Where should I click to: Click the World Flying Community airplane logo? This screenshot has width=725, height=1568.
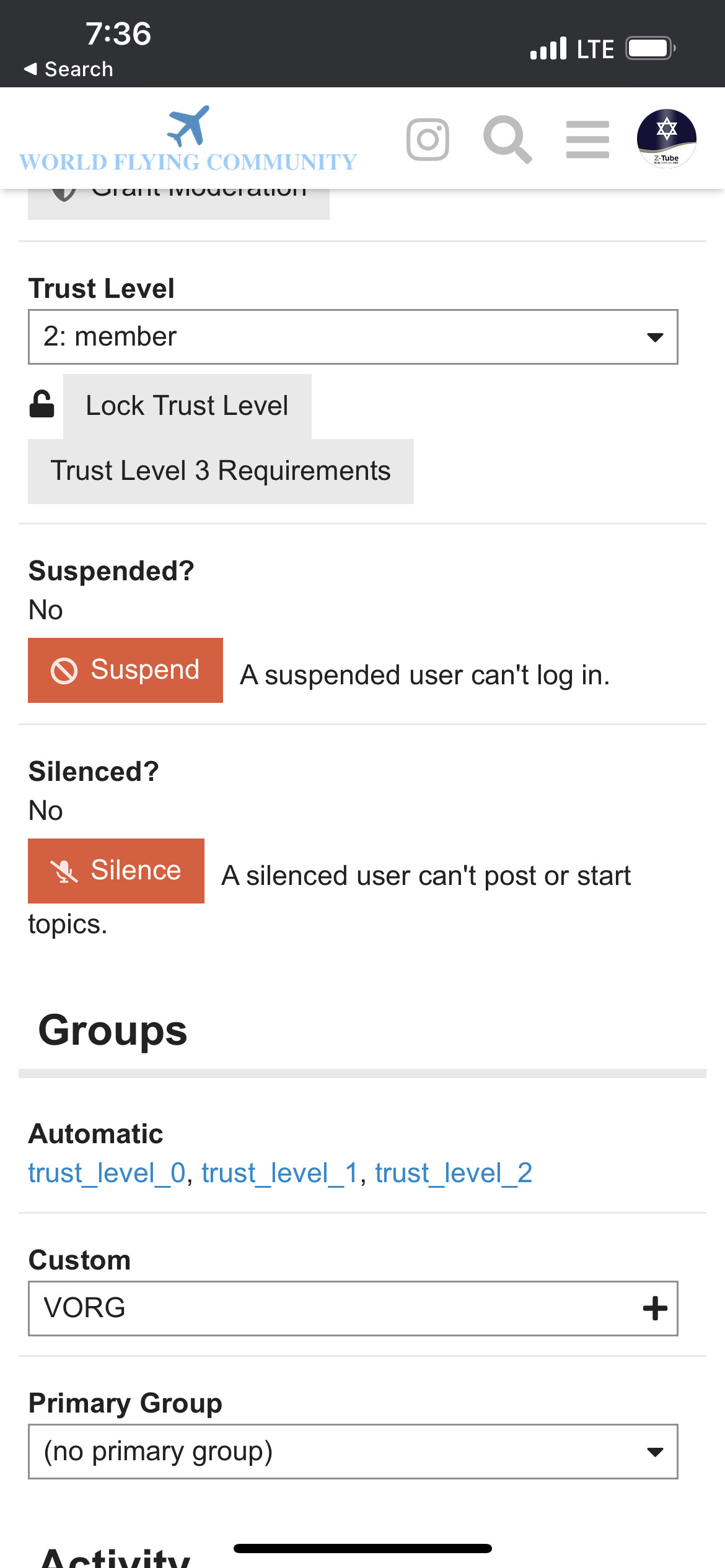tap(188, 139)
